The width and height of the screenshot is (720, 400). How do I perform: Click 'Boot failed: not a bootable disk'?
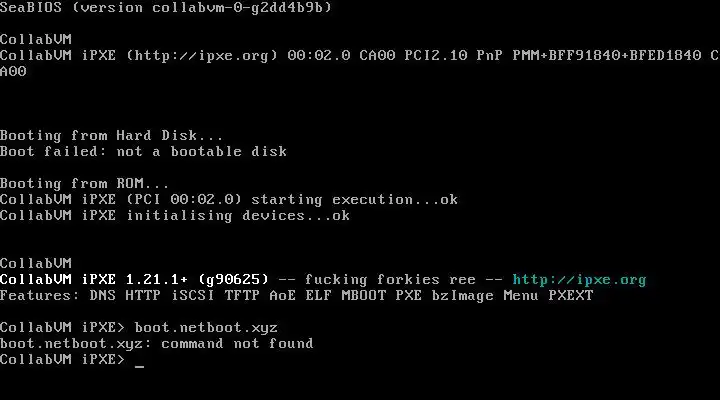click(x=143, y=152)
